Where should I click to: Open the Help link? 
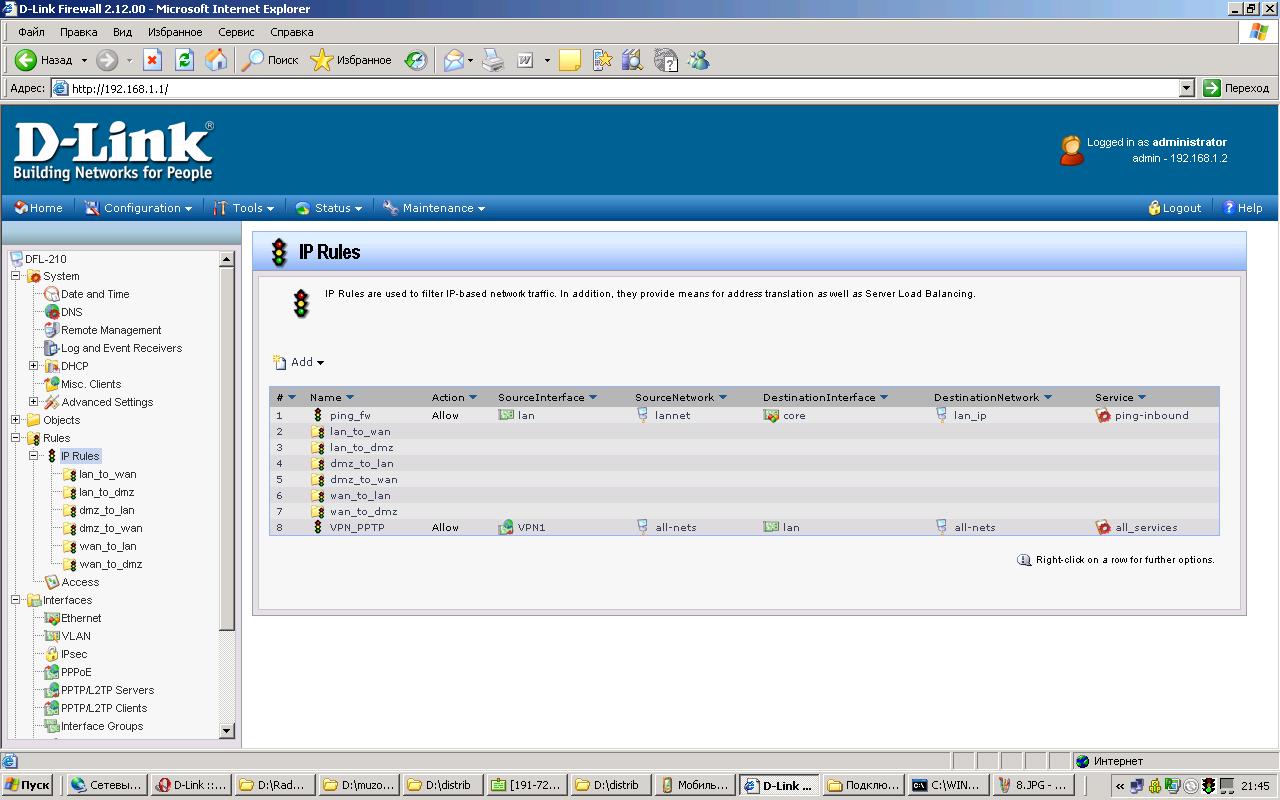click(x=1243, y=208)
